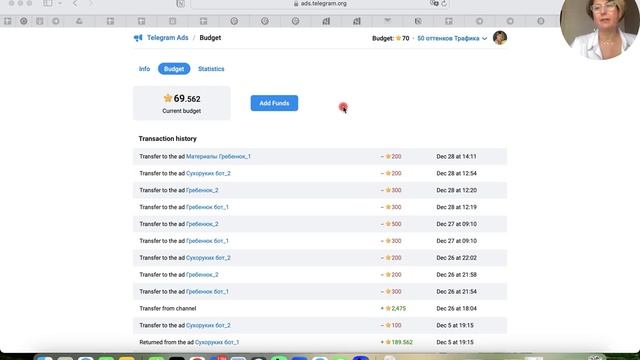
Task: Go back using the browser back arrow
Action: pyautogui.click(x=75, y=3)
